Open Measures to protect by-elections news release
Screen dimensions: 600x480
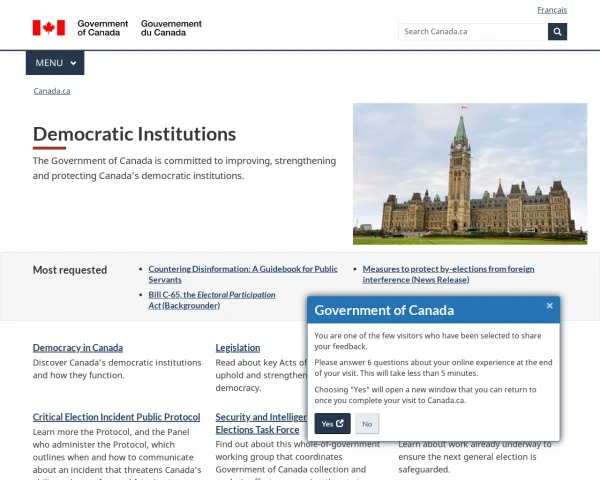(448, 274)
